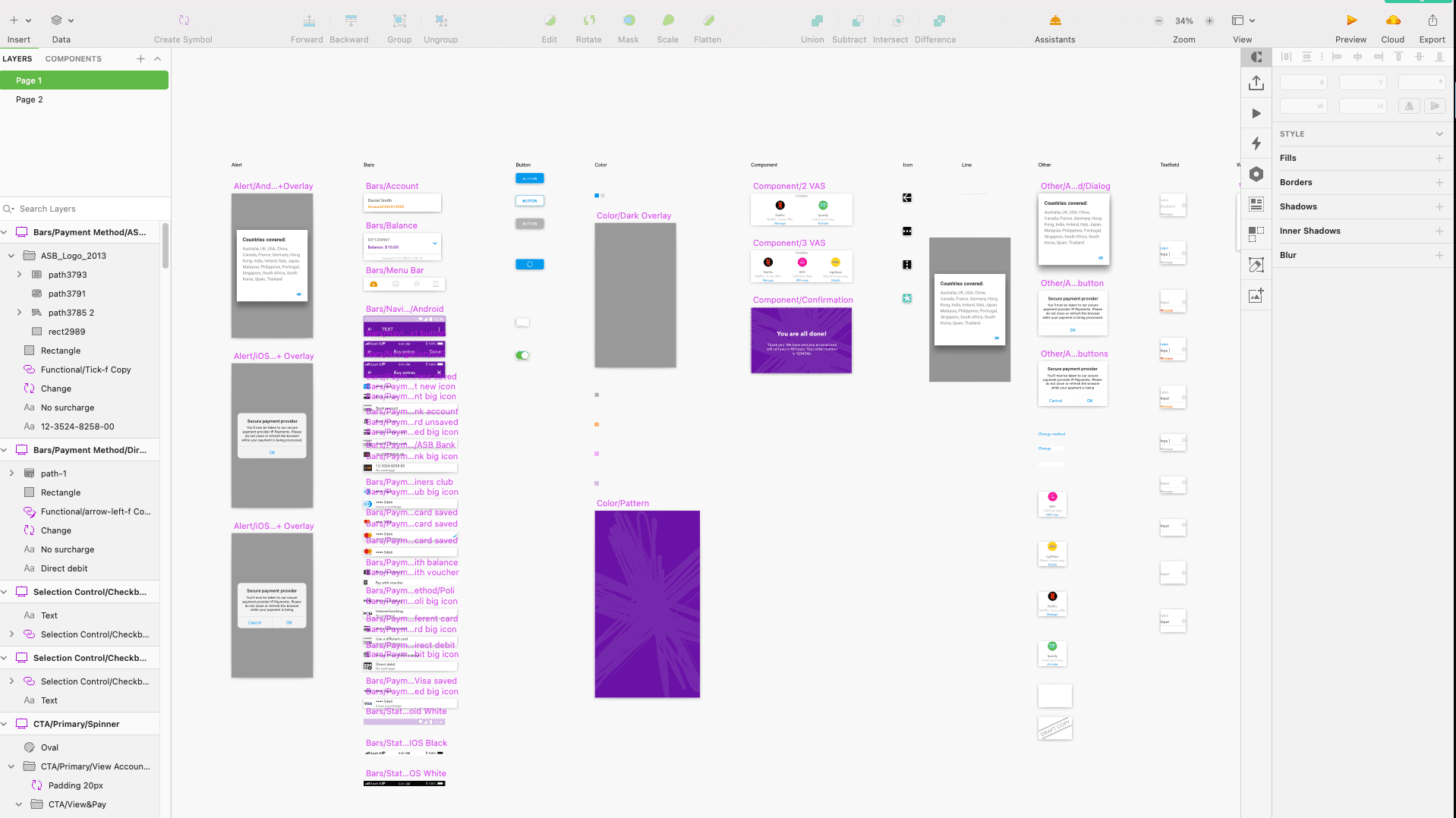The height and width of the screenshot is (818, 1456).
Task: Collapse the ASB_Logo_2013 group
Action: coord(11,256)
